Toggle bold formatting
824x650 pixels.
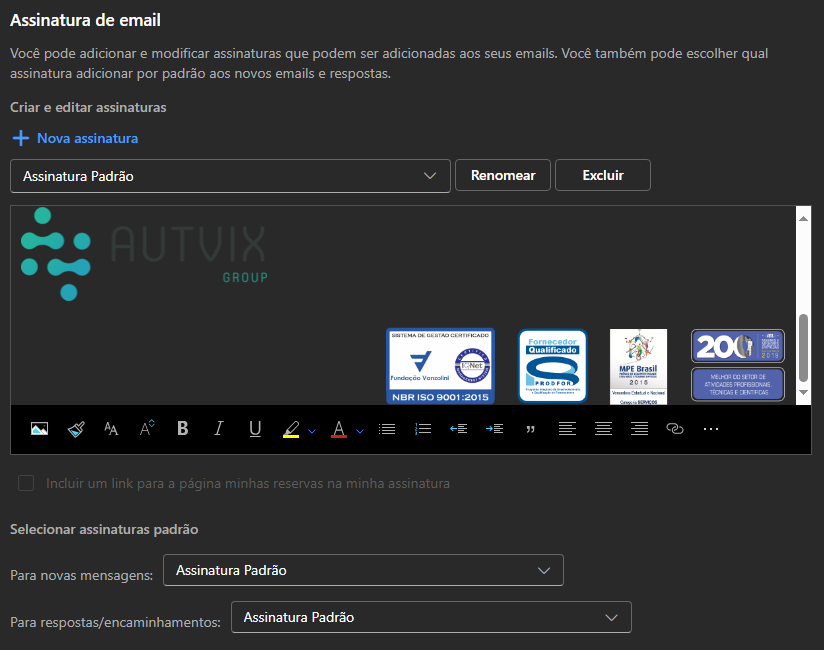182,429
